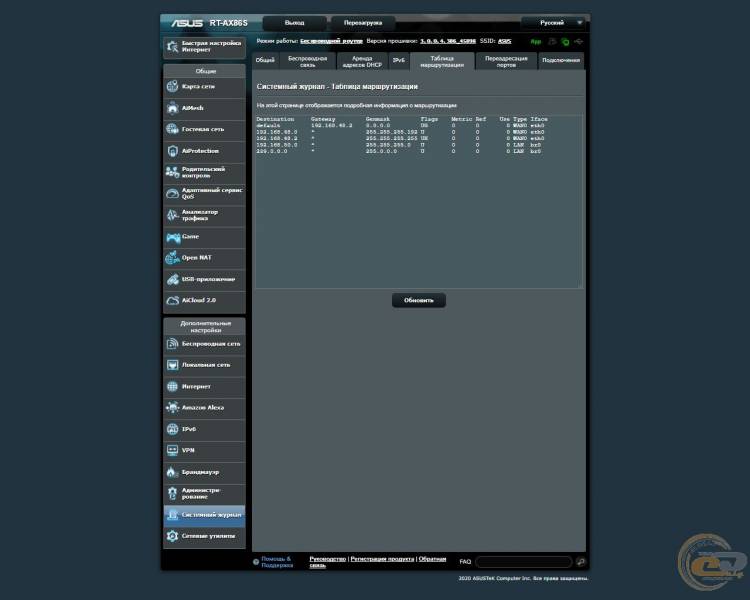Click the Metric column header text
The image size is (750, 600).
pos(462,119)
